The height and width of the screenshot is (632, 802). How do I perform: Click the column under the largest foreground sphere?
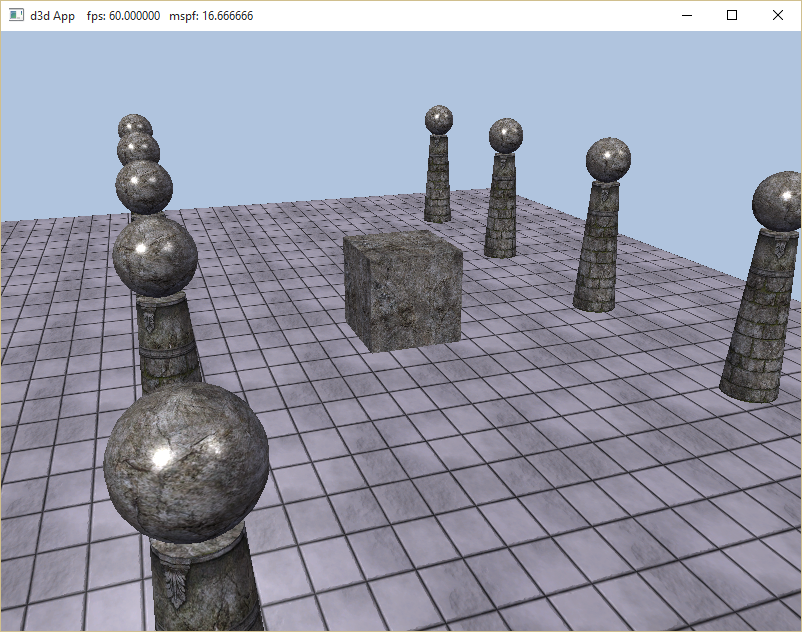205,585
